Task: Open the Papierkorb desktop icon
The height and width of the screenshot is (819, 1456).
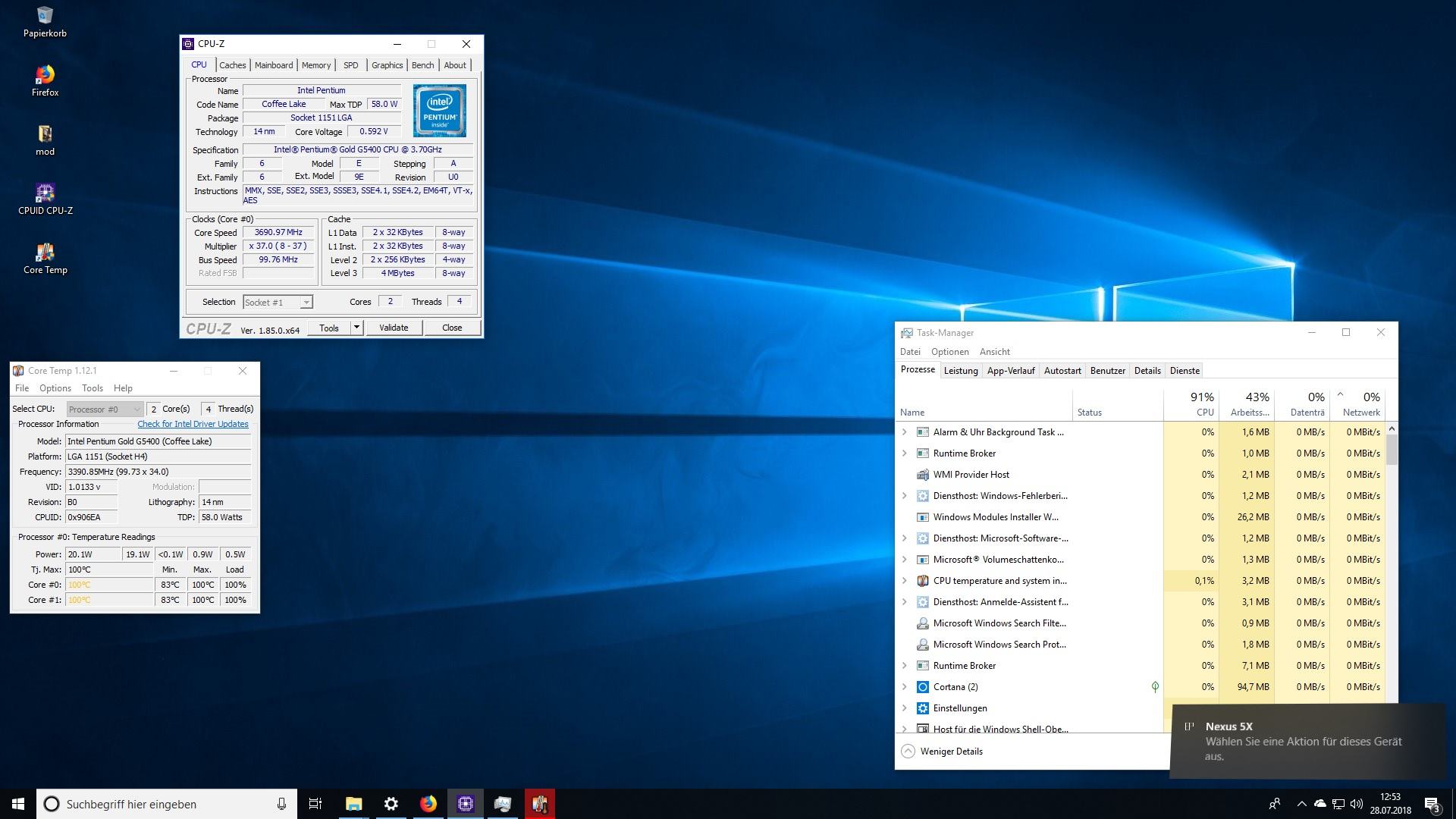Action: [45, 21]
